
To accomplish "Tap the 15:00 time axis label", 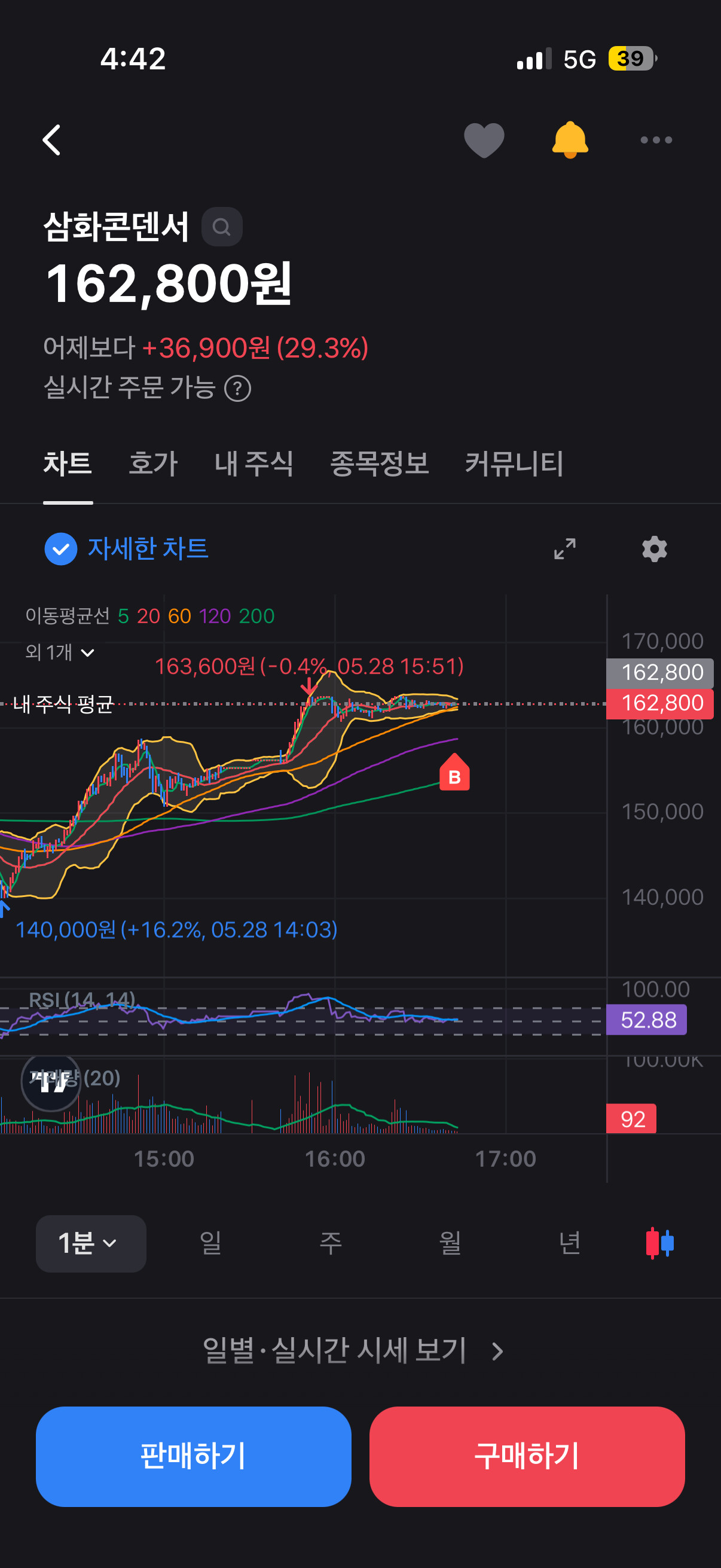I will (164, 1159).
